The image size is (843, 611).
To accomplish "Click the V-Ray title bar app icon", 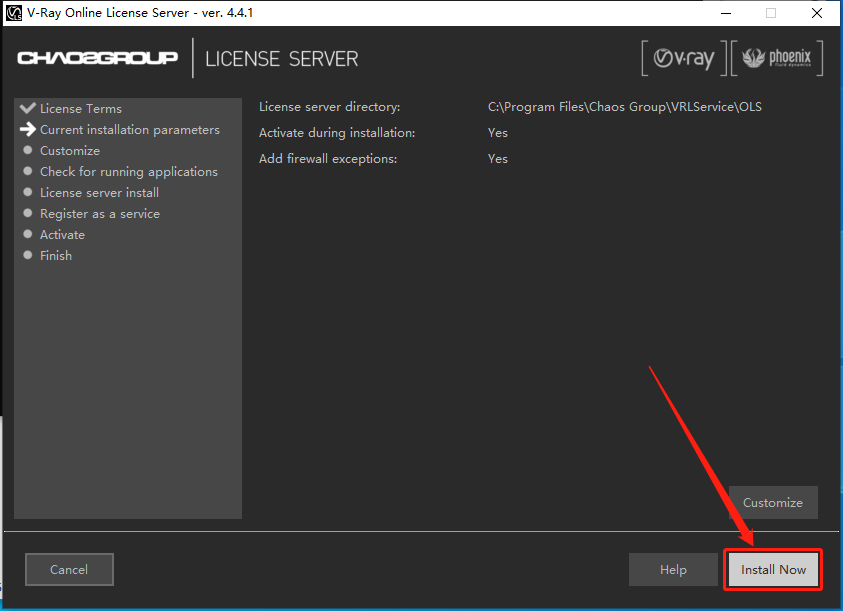I will 13,13.
